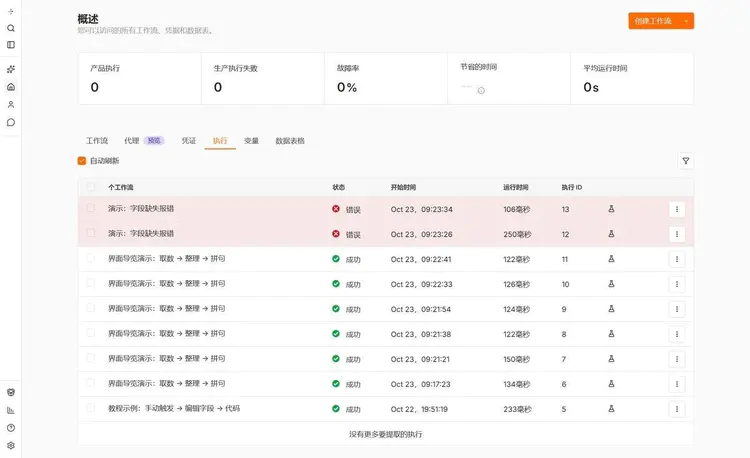
Task: Open the three-dot menu for execution 8
Action: click(677, 334)
